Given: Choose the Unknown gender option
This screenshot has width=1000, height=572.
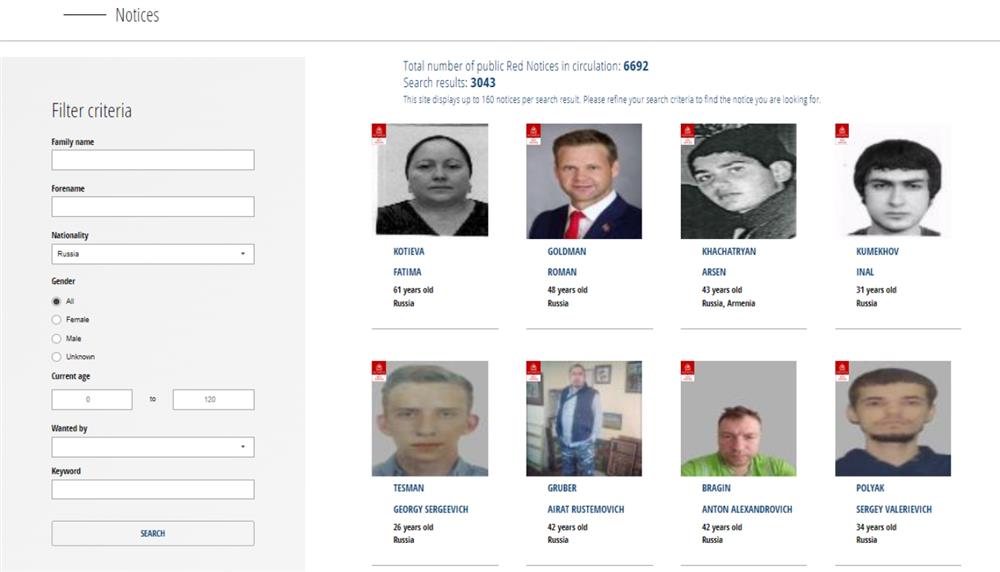Looking at the screenshot, I should pyautogui.click(x=56, y=357).
